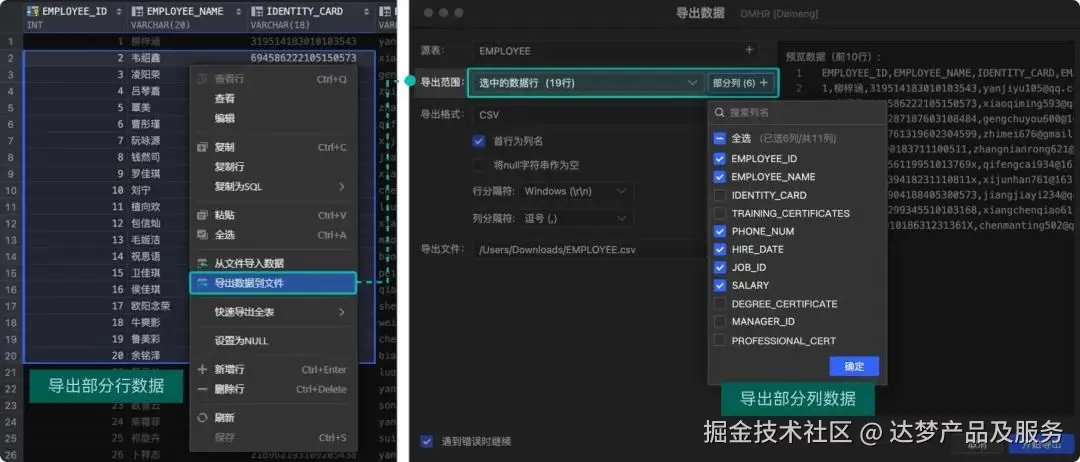Click the 源表 EMPLOYEE field
The height and width of the screenshot is (462, 1080).
615,50
